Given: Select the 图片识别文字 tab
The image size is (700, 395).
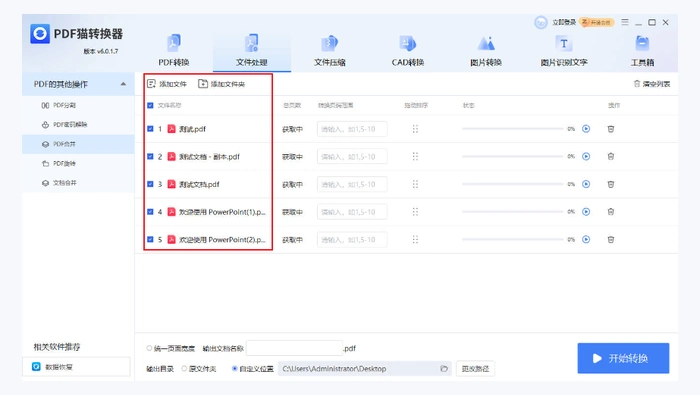Looking at the screenshot, I should tap(564, 50).
